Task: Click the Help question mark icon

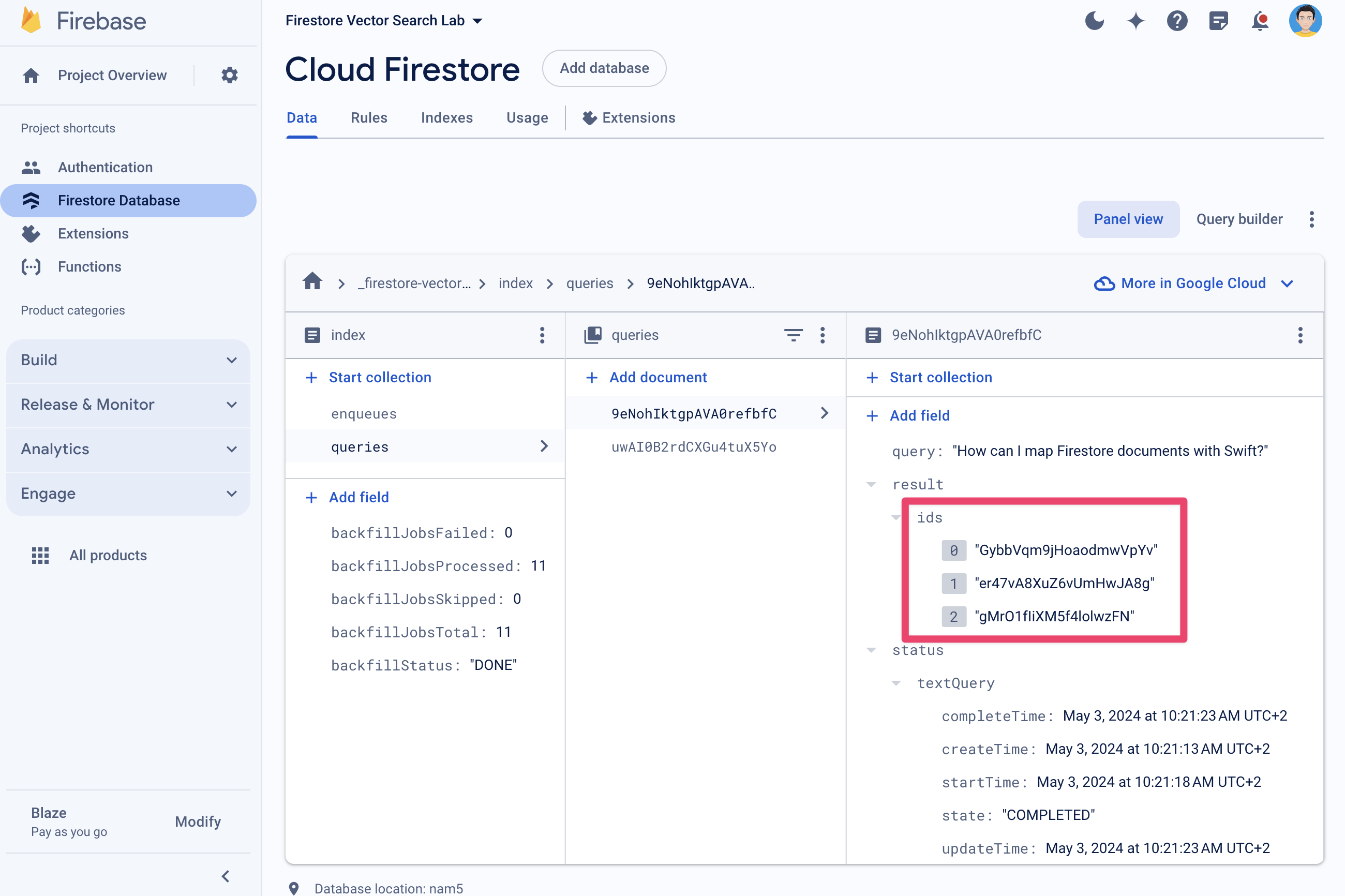Action: (x=1179, y=20)
